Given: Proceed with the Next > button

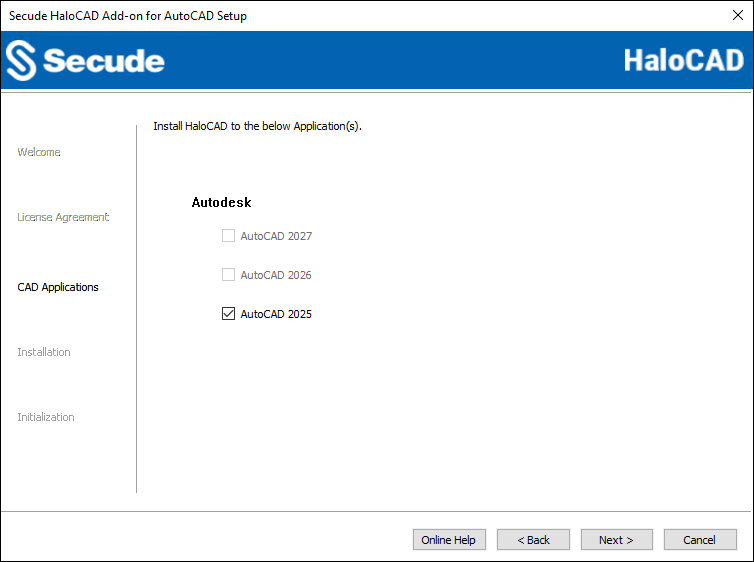Looking at the screenshot, I should point(616,539).
